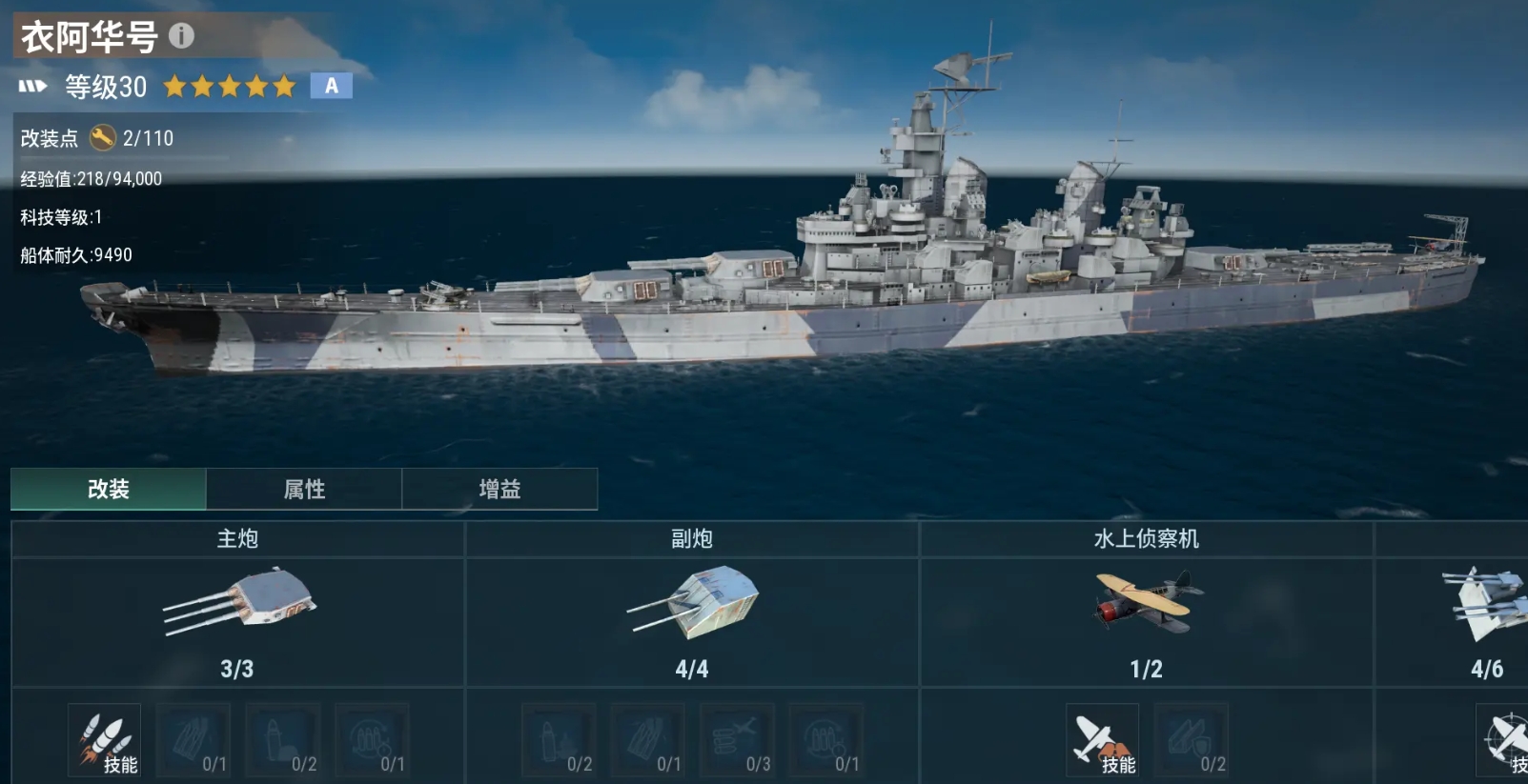
Task: Open the seaplane 技能 skill icon
Action: coord(1102,740)
